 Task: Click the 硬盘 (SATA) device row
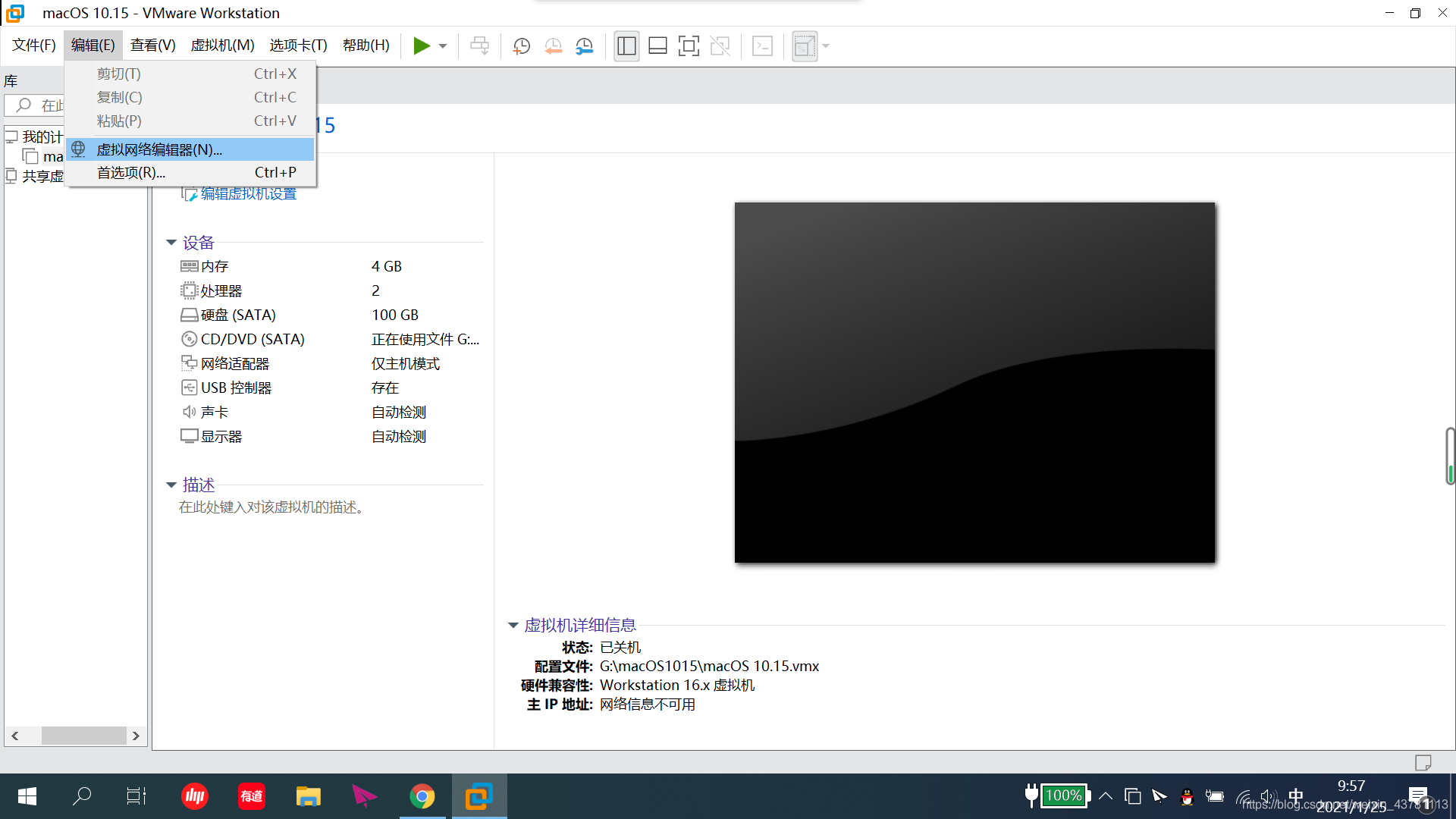point(331,315)
